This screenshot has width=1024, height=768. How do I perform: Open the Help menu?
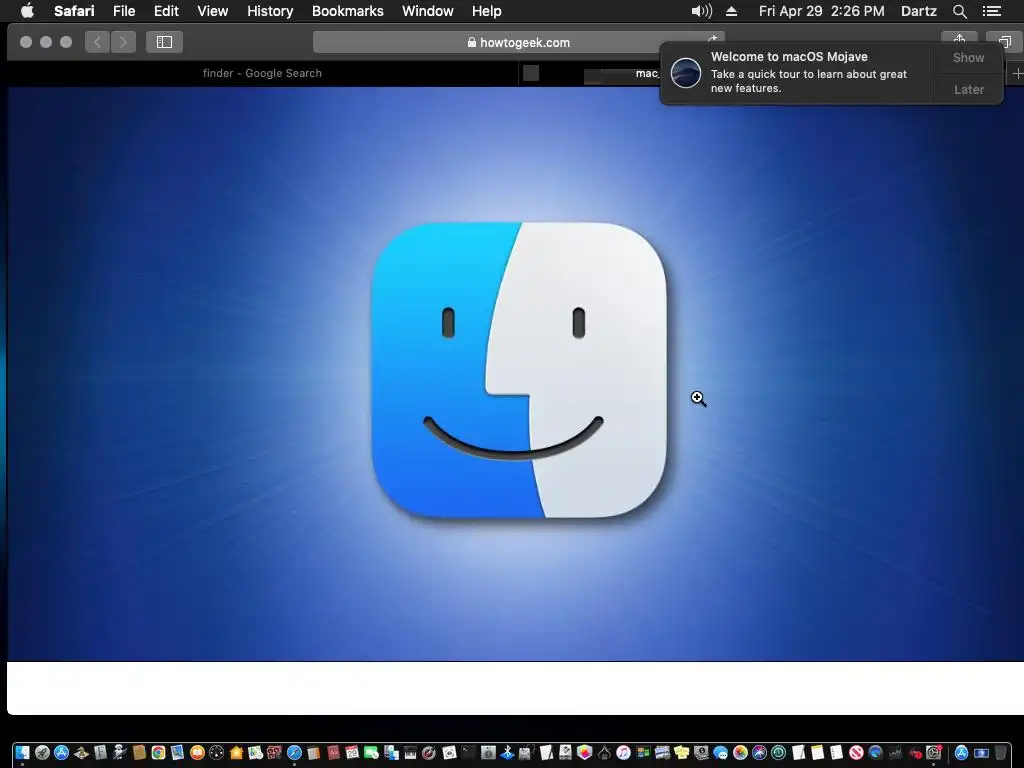coord(487,11)
